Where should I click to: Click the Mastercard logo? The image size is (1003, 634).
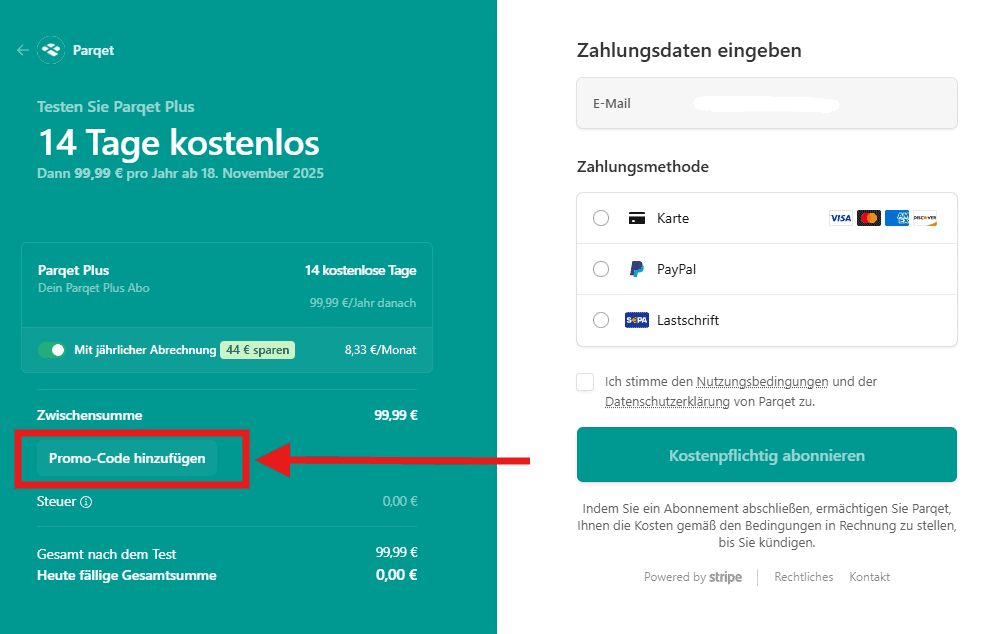(x=868, y=218)
